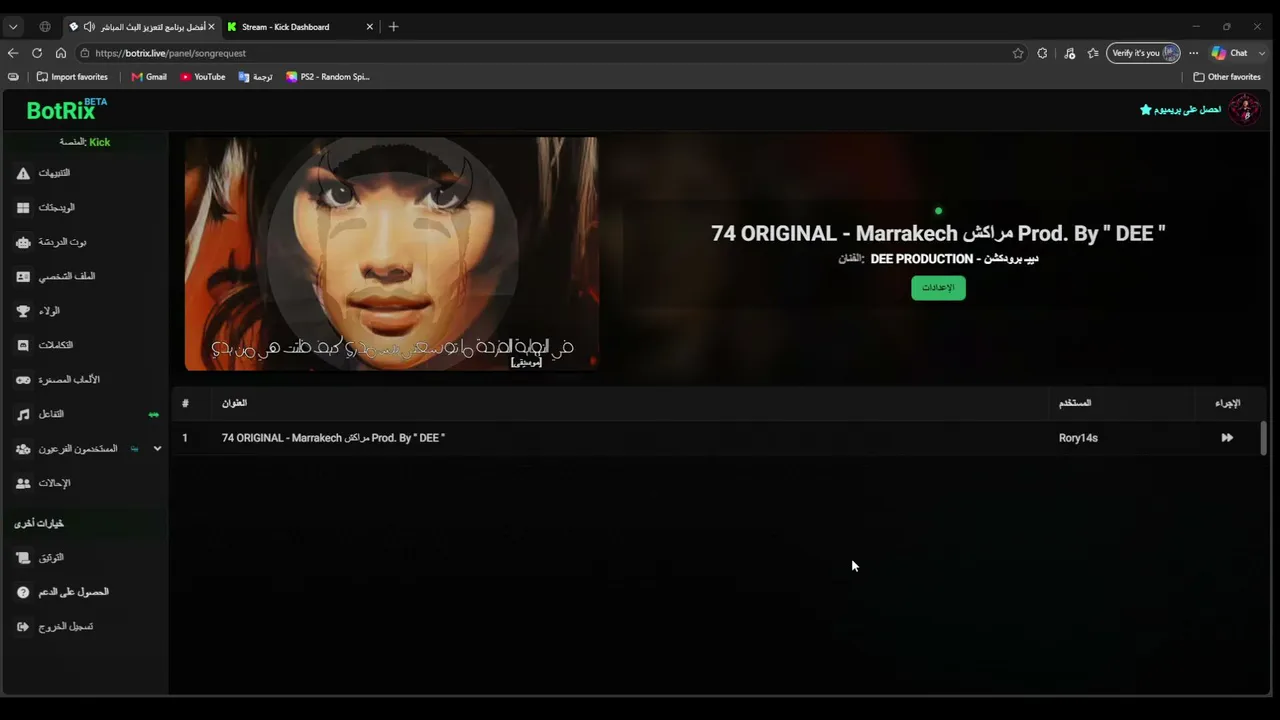This screenshot has height=720, width=1280.
Task: Click the title (العنوان) column header
Action: [x=234, y=403]
